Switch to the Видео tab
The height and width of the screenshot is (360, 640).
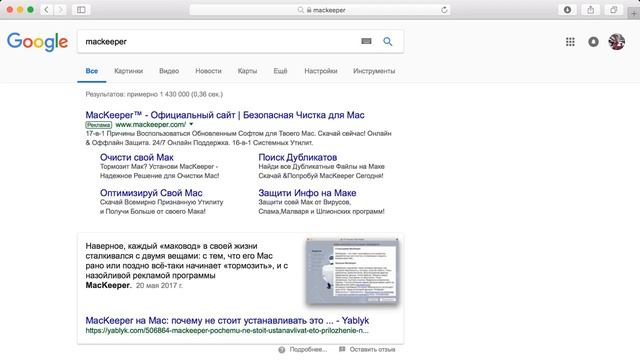[x=169, y=71]
